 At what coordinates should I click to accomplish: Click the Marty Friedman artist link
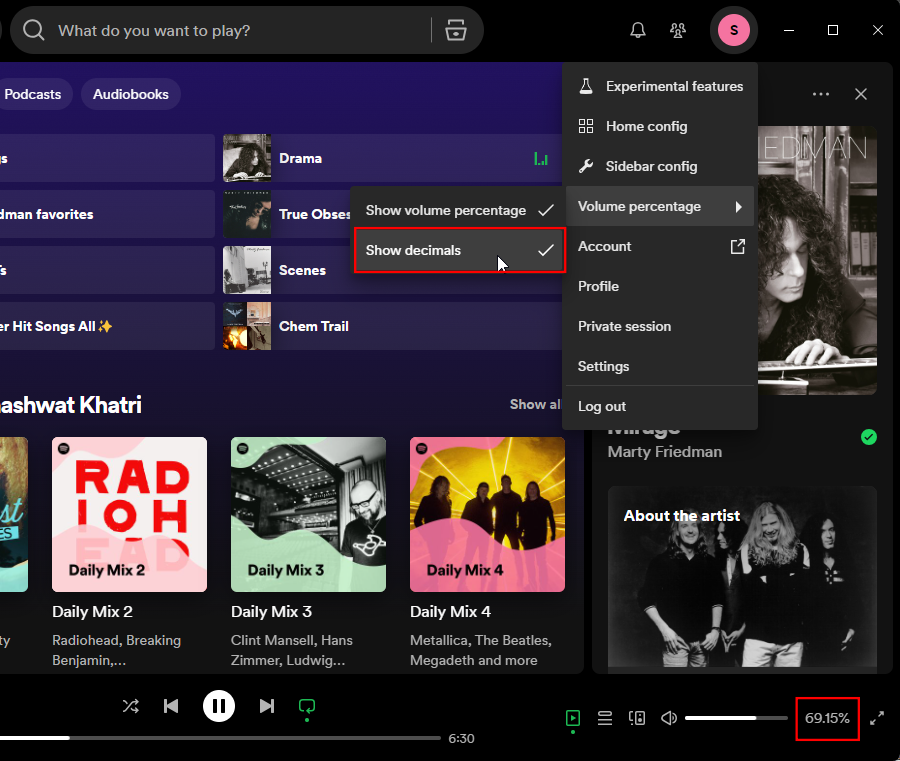coord(664,452)
